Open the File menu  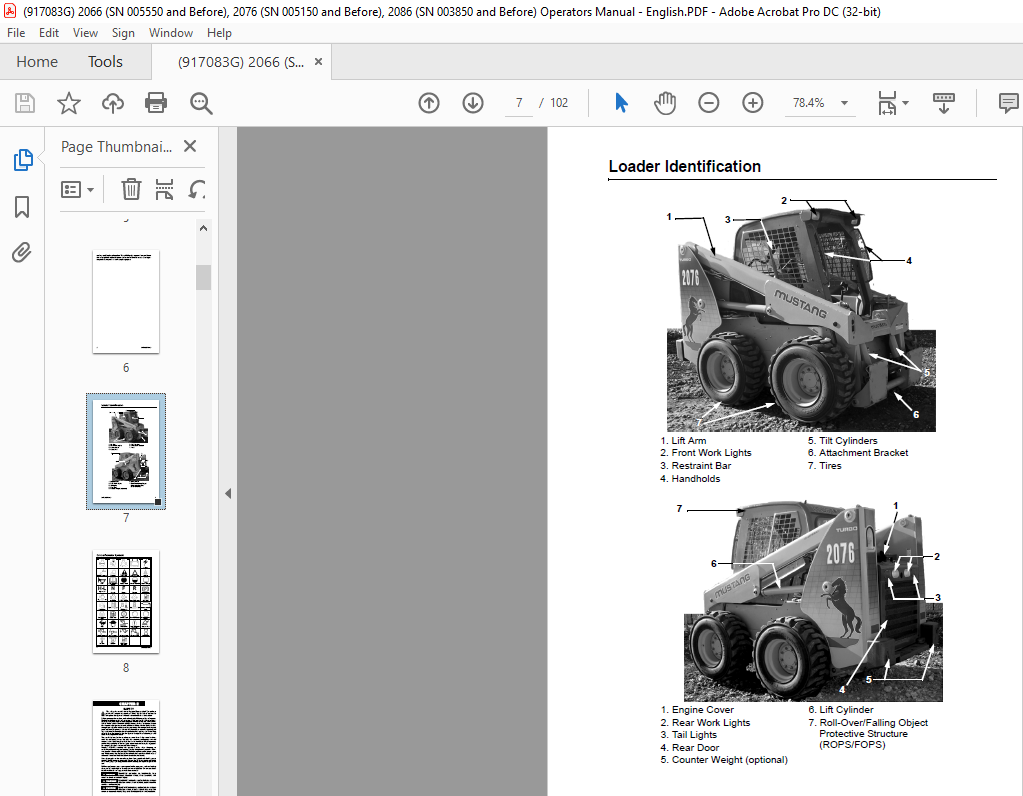click(x=16, y=33)
